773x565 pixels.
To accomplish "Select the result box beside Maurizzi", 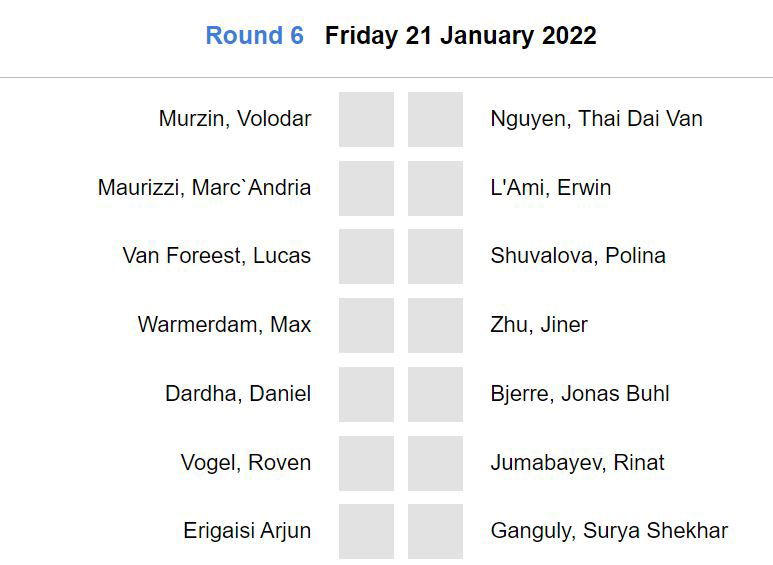I will pyautogui.click(x=366, y=188).
